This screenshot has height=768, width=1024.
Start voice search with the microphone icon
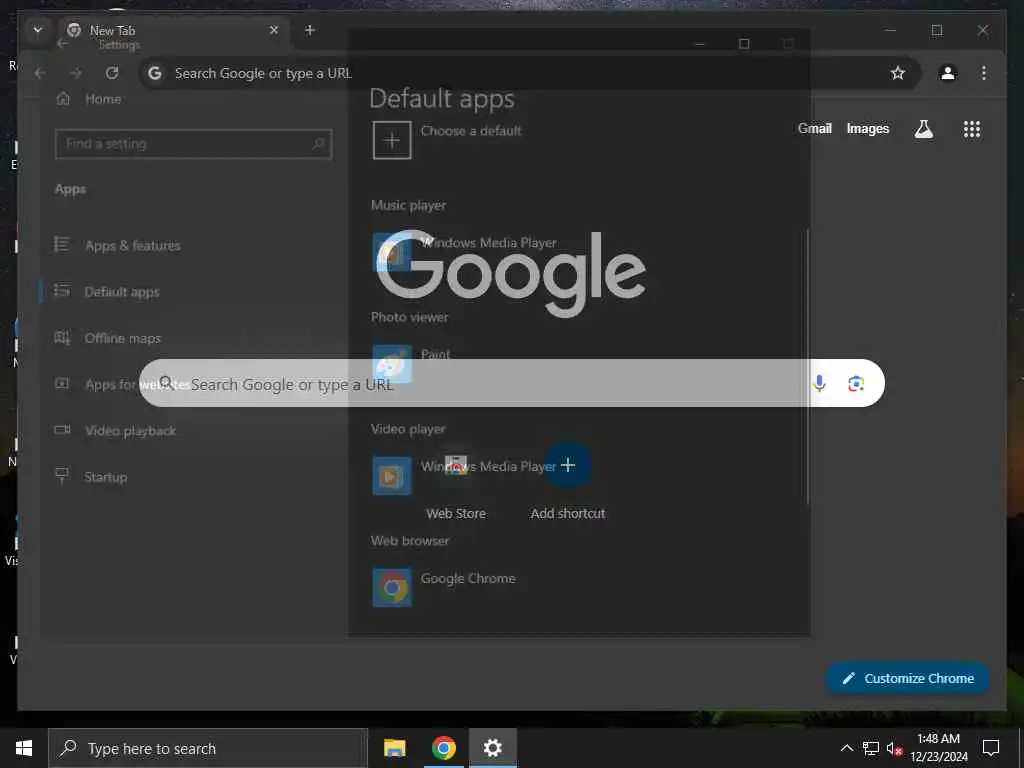coord(819,384)
